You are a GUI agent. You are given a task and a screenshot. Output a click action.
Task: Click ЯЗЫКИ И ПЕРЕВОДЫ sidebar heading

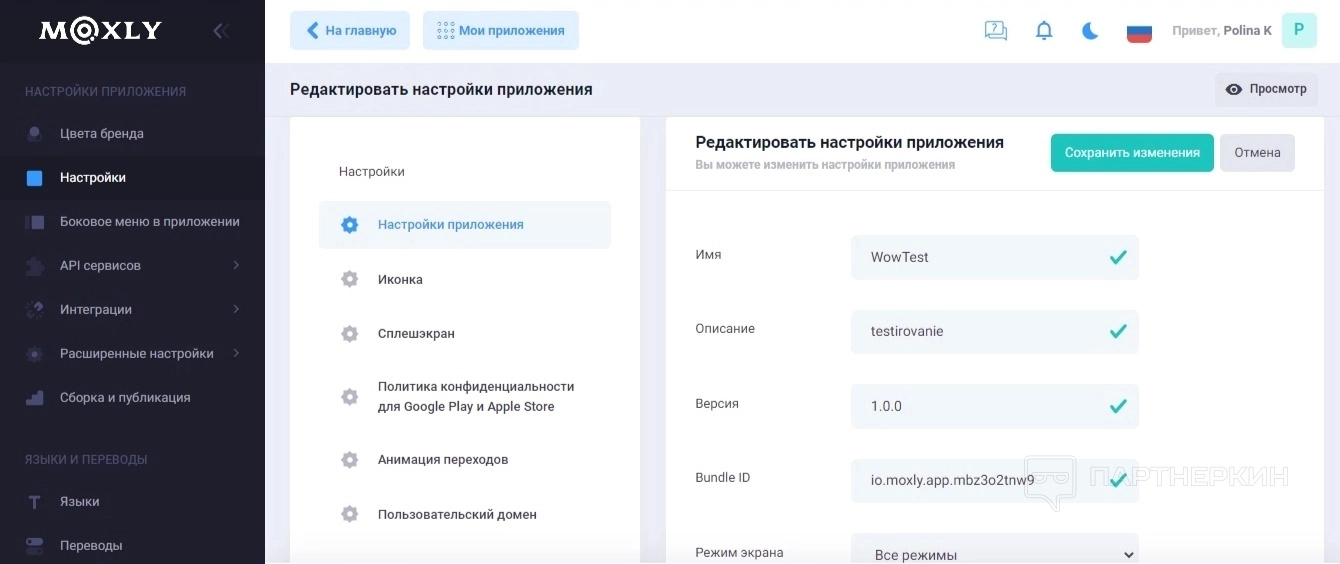pyautogui.click(x=86, y=459)
